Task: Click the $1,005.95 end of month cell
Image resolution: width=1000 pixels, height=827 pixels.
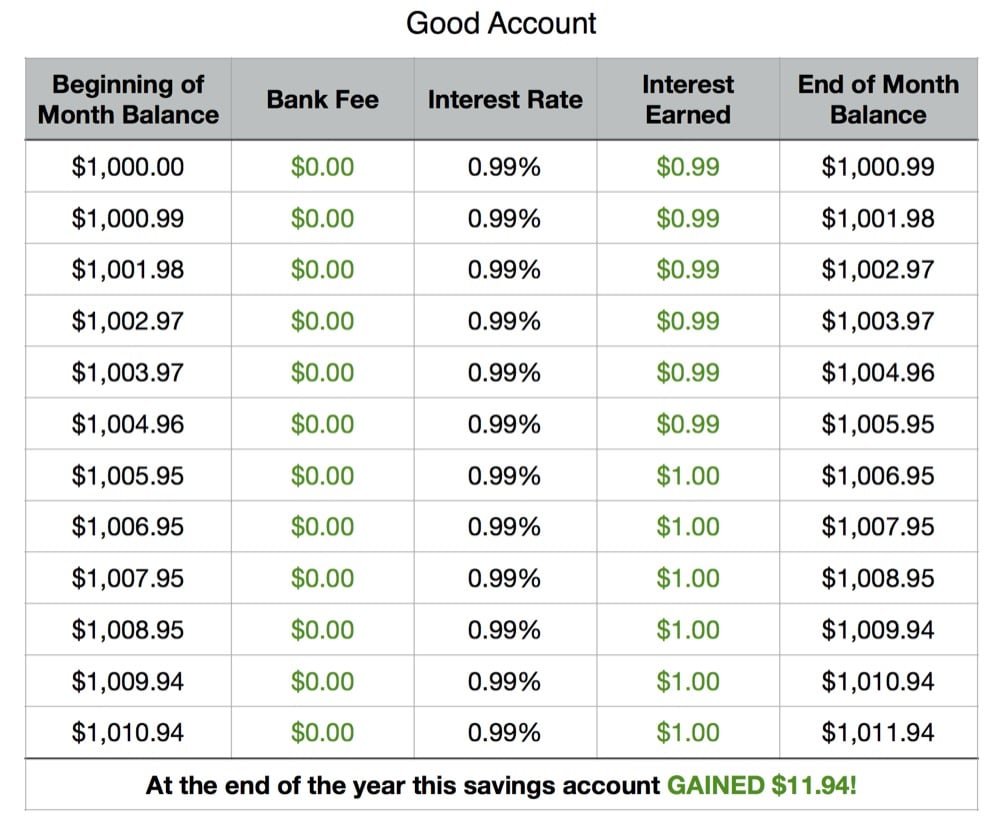Action: tap(878, 425)
